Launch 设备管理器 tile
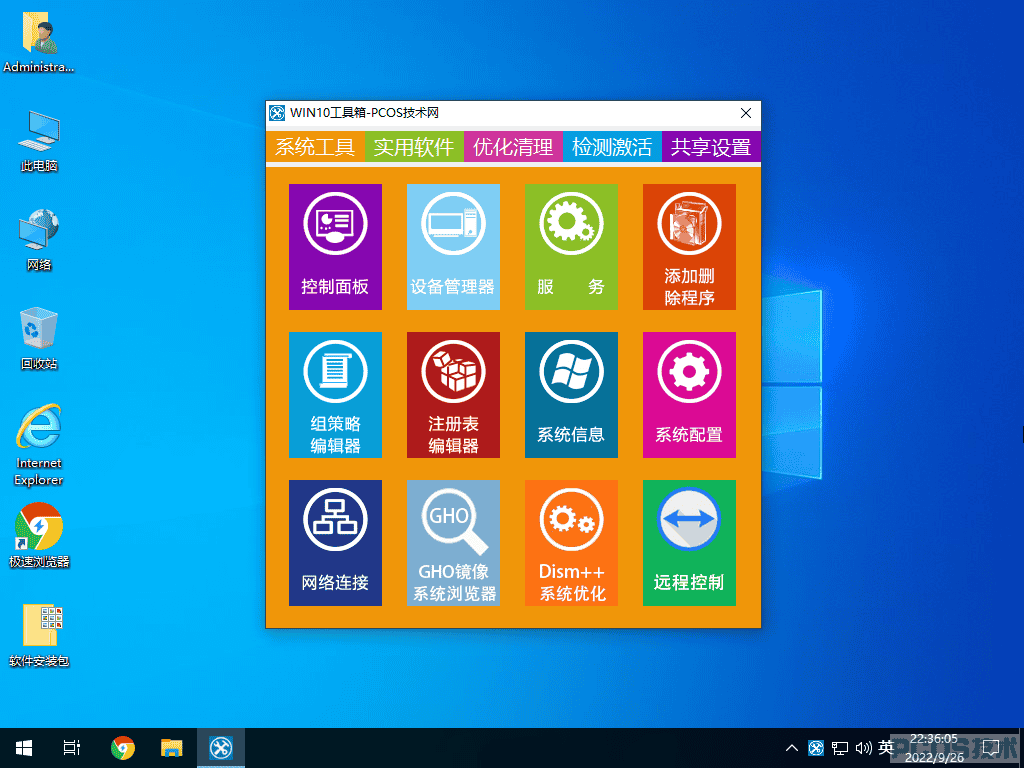The height and width of the screenshot is (768, 1024). click(x=453, y=247)
